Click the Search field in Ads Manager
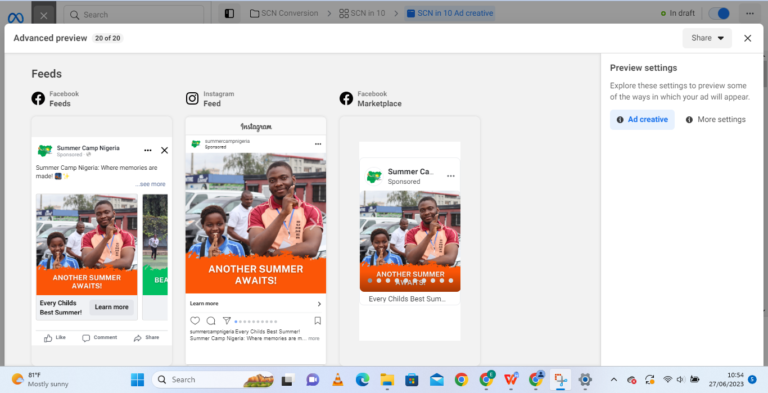768x393 pixels. click(x=133, y=15)
